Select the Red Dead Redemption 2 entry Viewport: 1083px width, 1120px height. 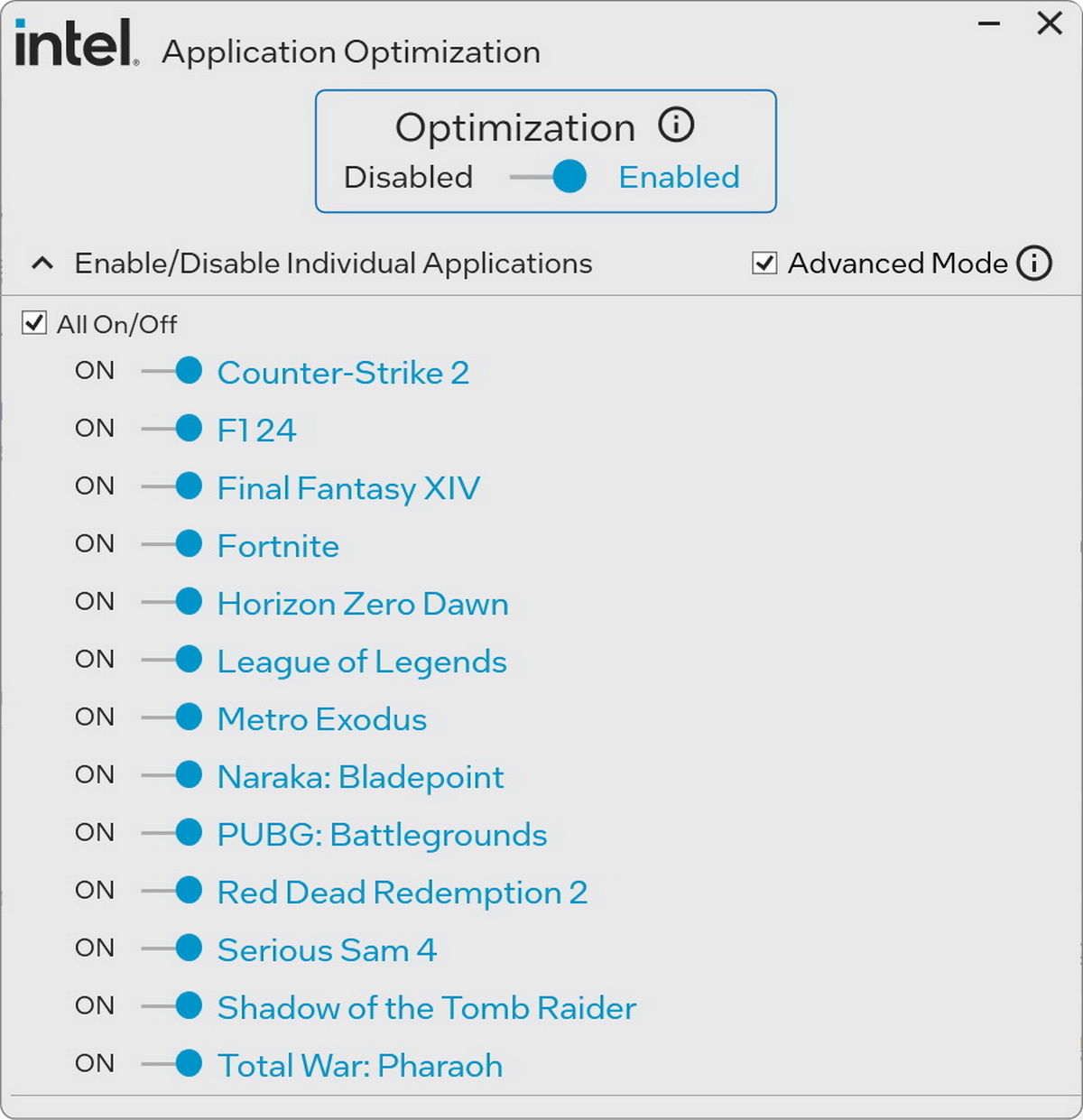coord(403,893)
